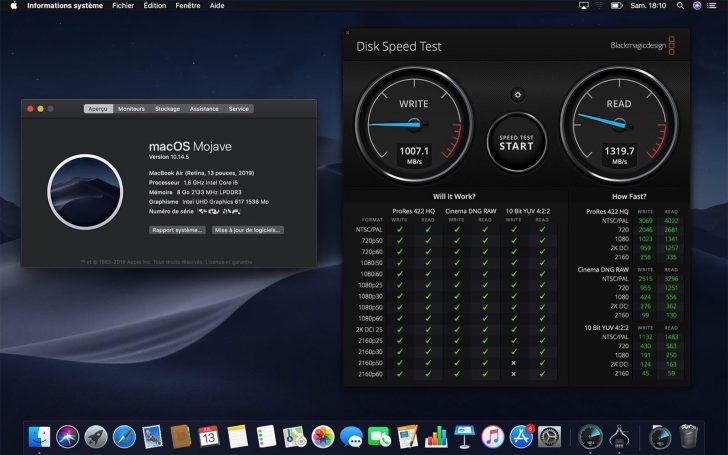Start the disk speed test
Screen dimensions: 728x455
(x=516, y=143)
